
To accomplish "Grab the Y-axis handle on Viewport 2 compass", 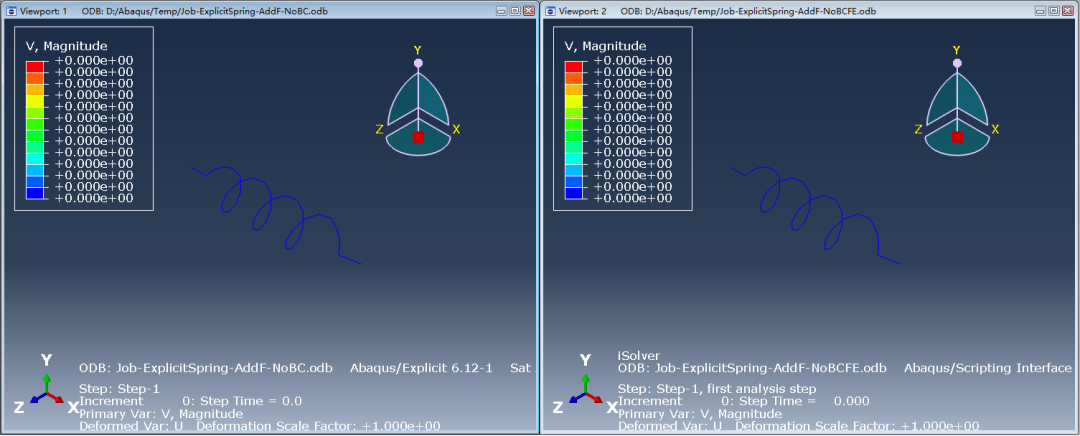I will tap(956, 63).
